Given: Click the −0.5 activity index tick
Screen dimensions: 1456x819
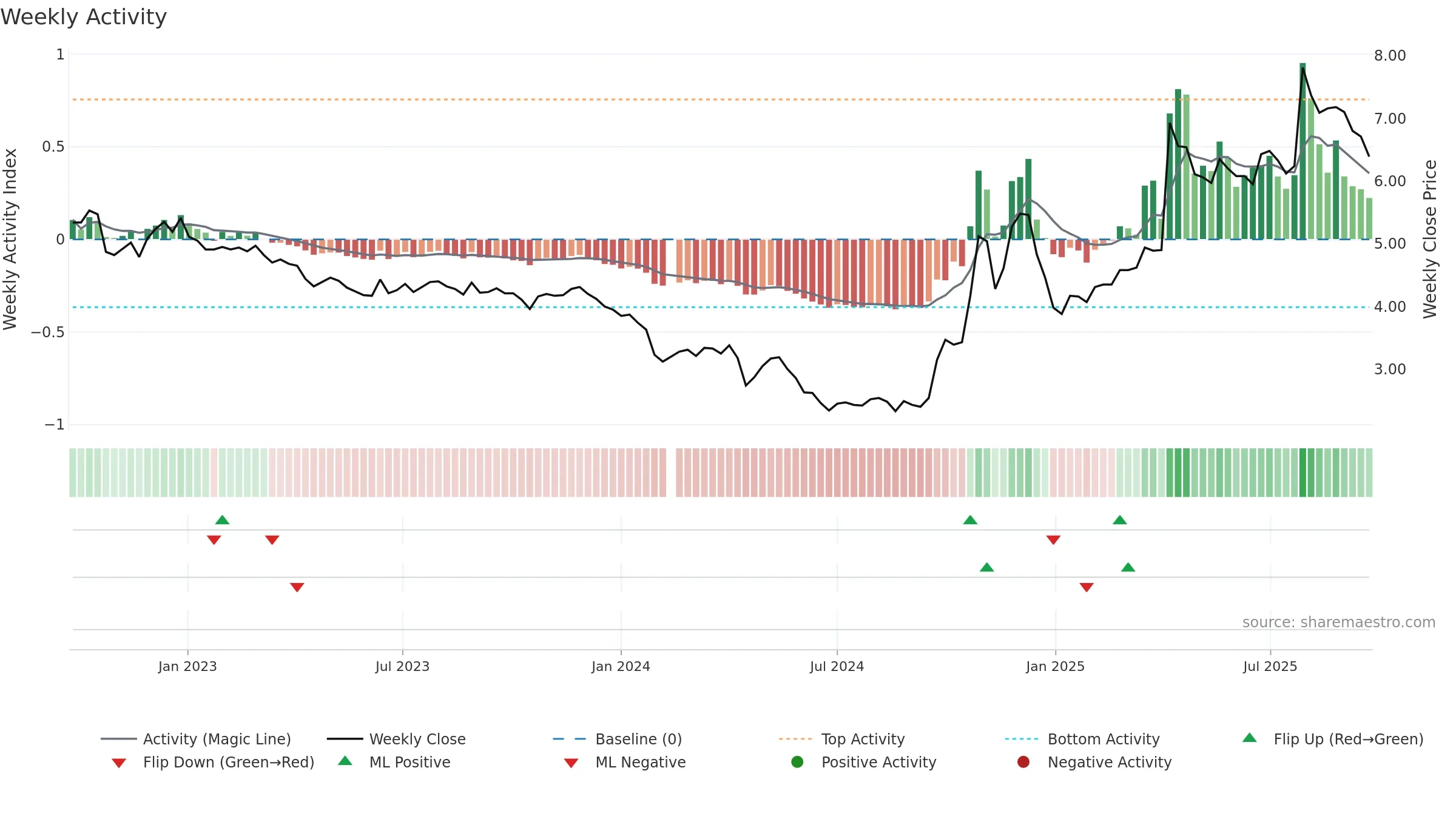Looking at the screenshot, I should (x=47, y=332).
